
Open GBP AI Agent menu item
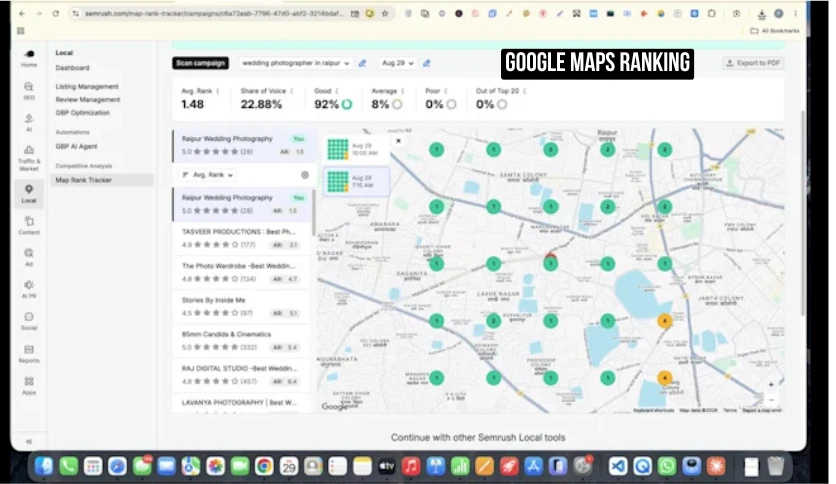coord(76,146)
